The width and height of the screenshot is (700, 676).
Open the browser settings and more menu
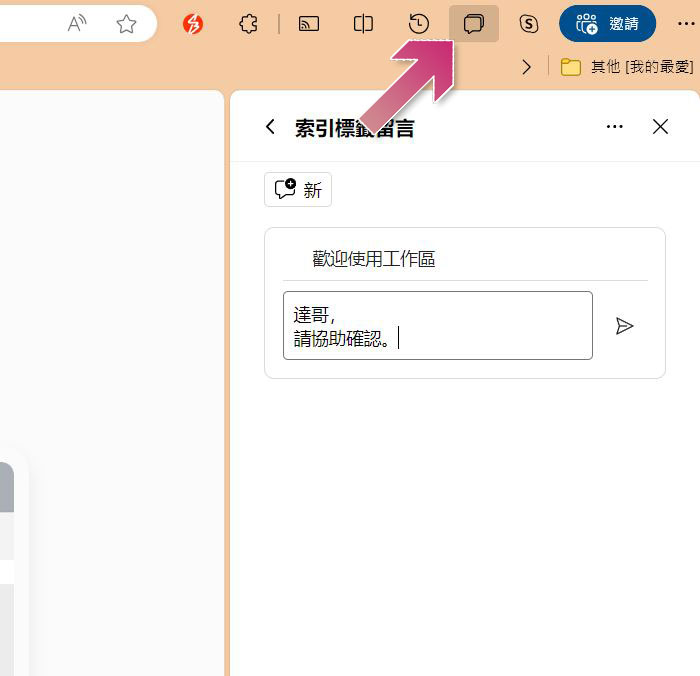click(686, 24)
